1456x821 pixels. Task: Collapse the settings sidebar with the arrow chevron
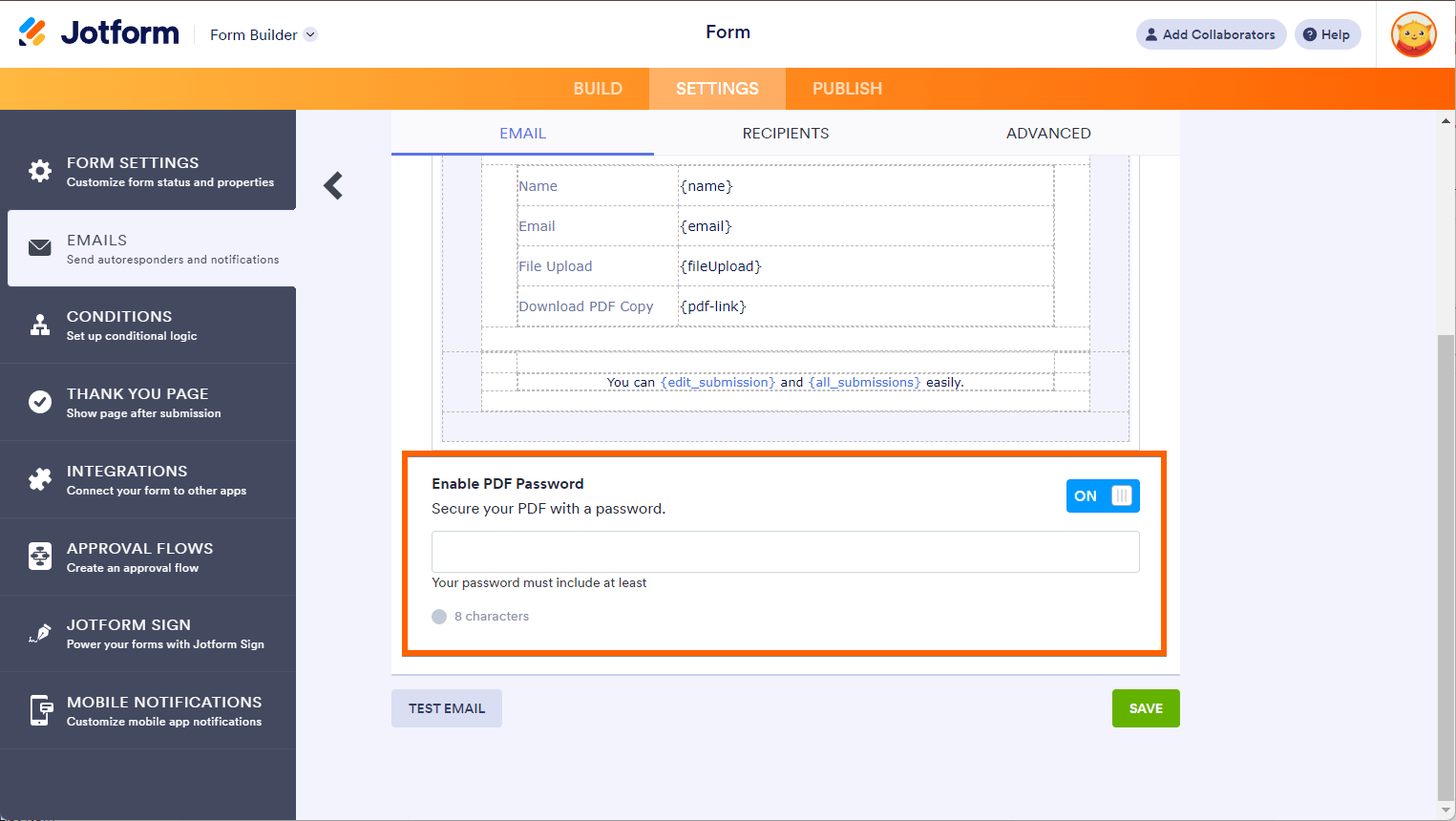pos(332,185)
